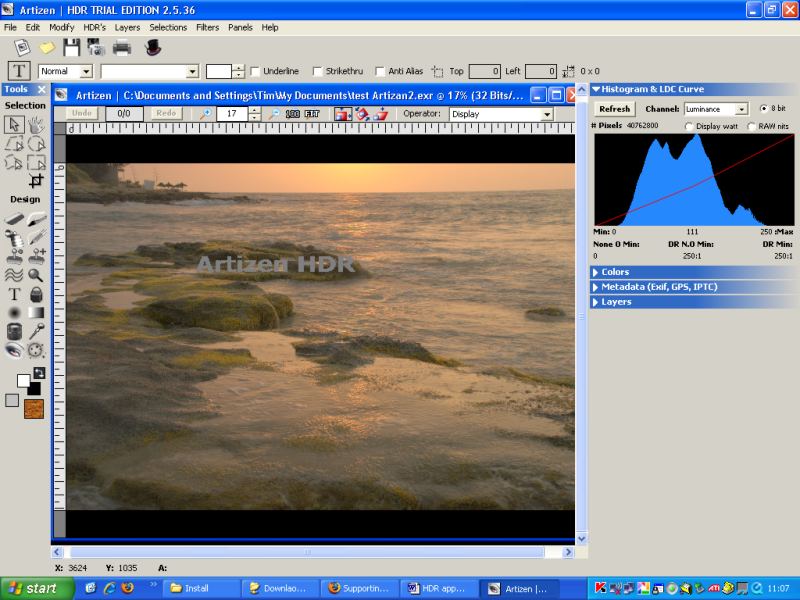This screenshot has width=800, height=600.
Task: Select the clone stamp tool with plus sign
Action: point(36,256)
